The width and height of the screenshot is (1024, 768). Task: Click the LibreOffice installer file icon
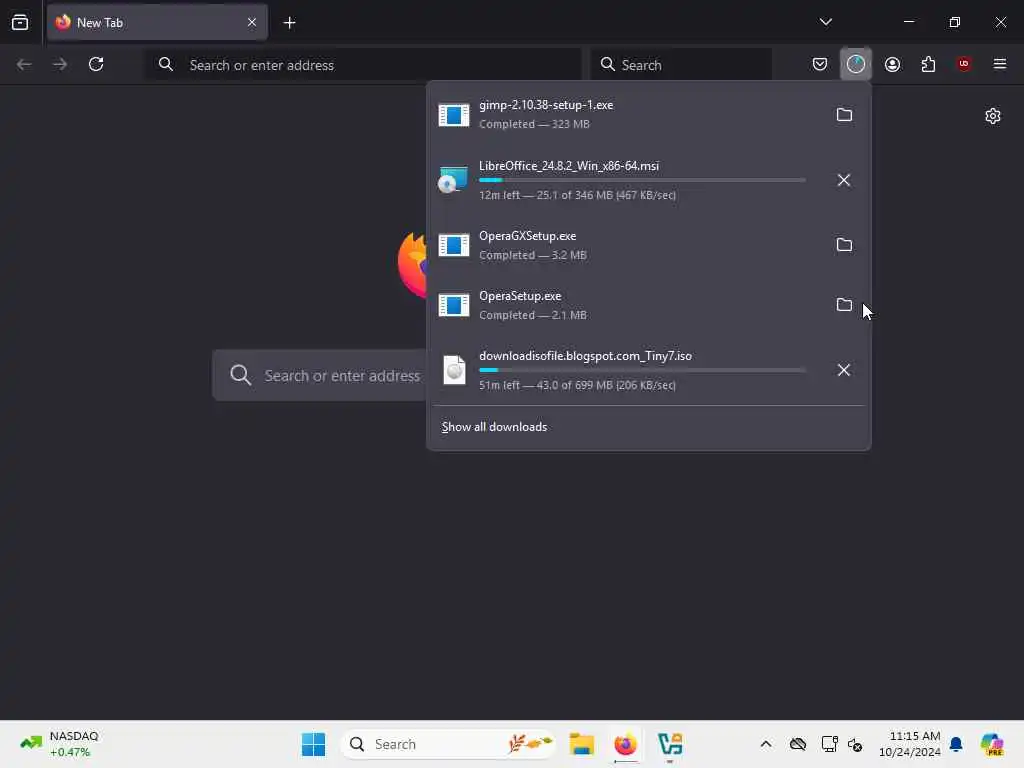point(454,180)
